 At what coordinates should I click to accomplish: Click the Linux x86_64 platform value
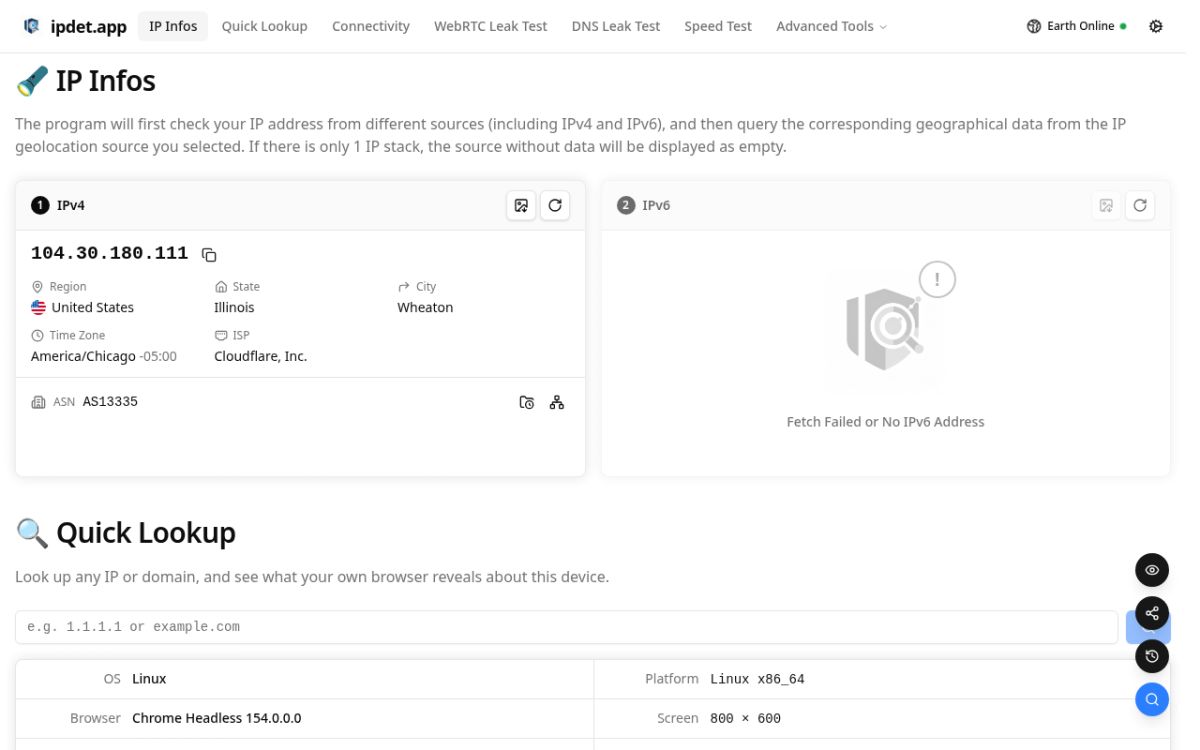tap(757, 679)
